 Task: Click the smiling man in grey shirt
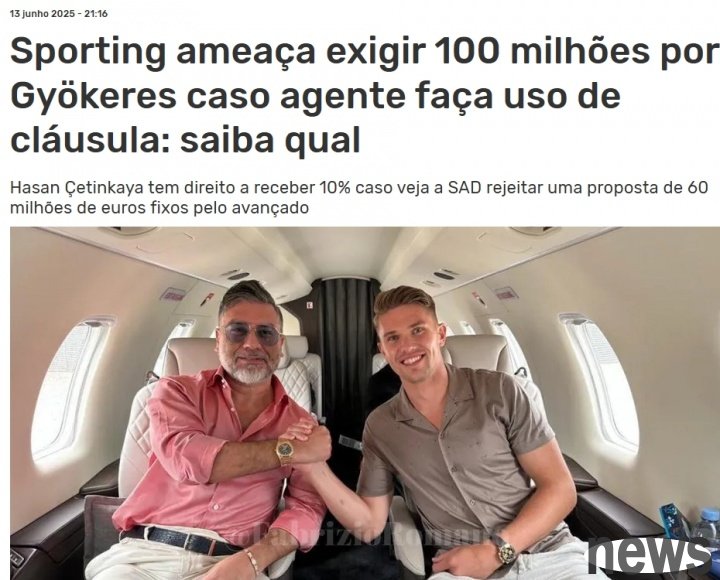(x=464, y=436)
